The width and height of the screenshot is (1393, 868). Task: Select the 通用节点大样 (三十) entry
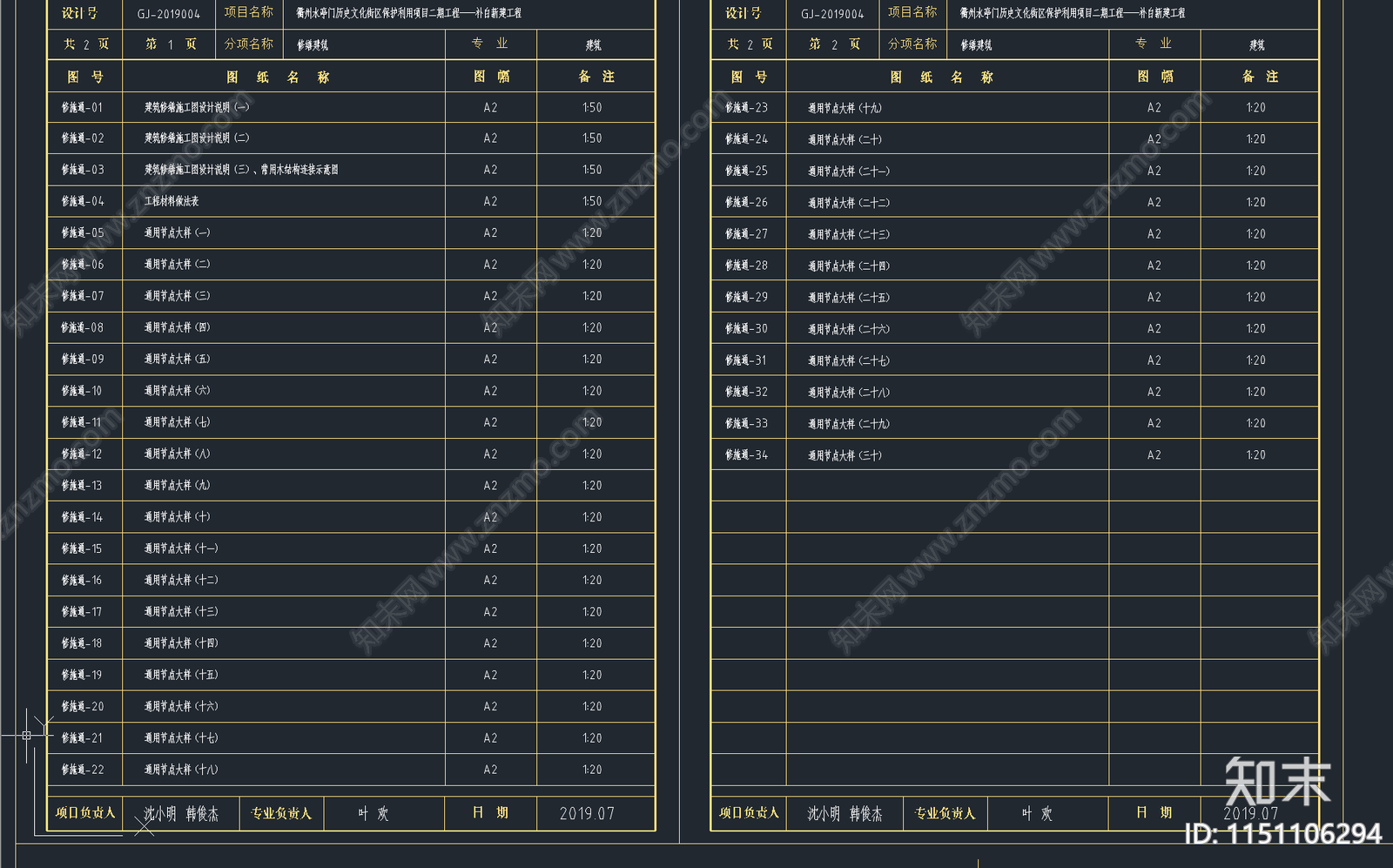pos(845,455)
